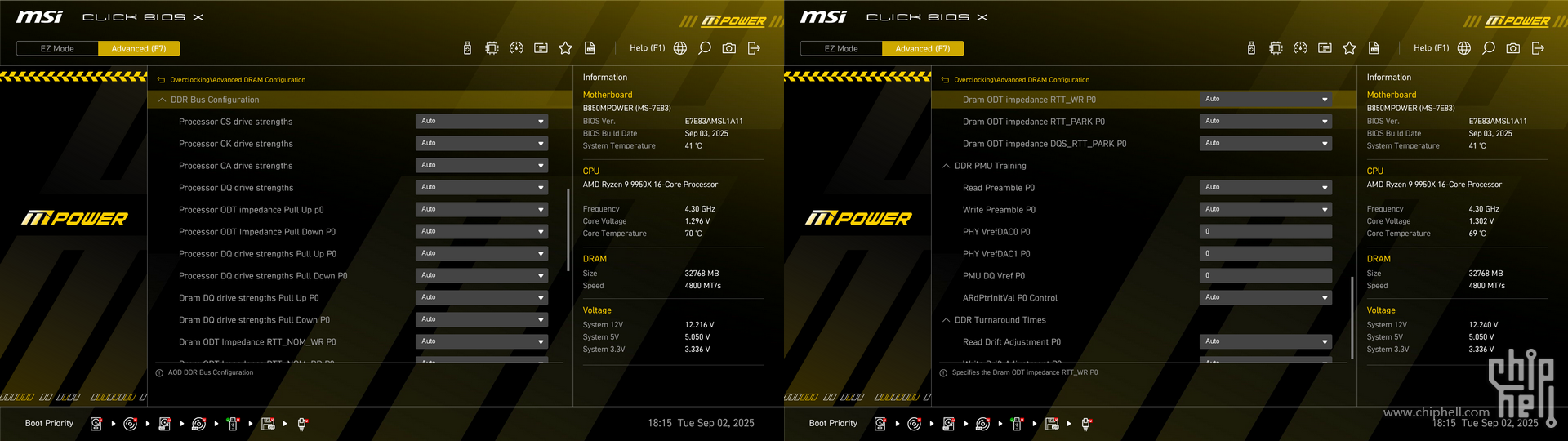Click the exit icon in right BIOS toolbar
This screenshot has width=1568, height=441.
(1538, 48)
